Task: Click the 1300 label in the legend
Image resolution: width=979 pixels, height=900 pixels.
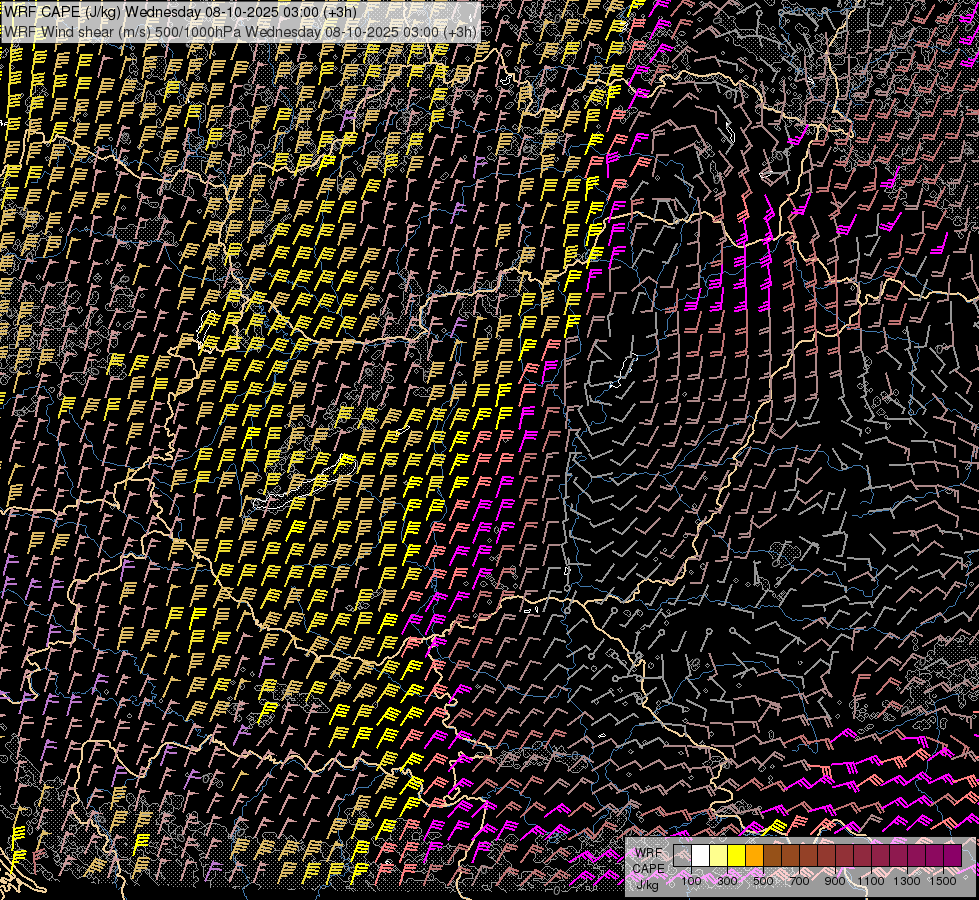Action: coord(907,881)
